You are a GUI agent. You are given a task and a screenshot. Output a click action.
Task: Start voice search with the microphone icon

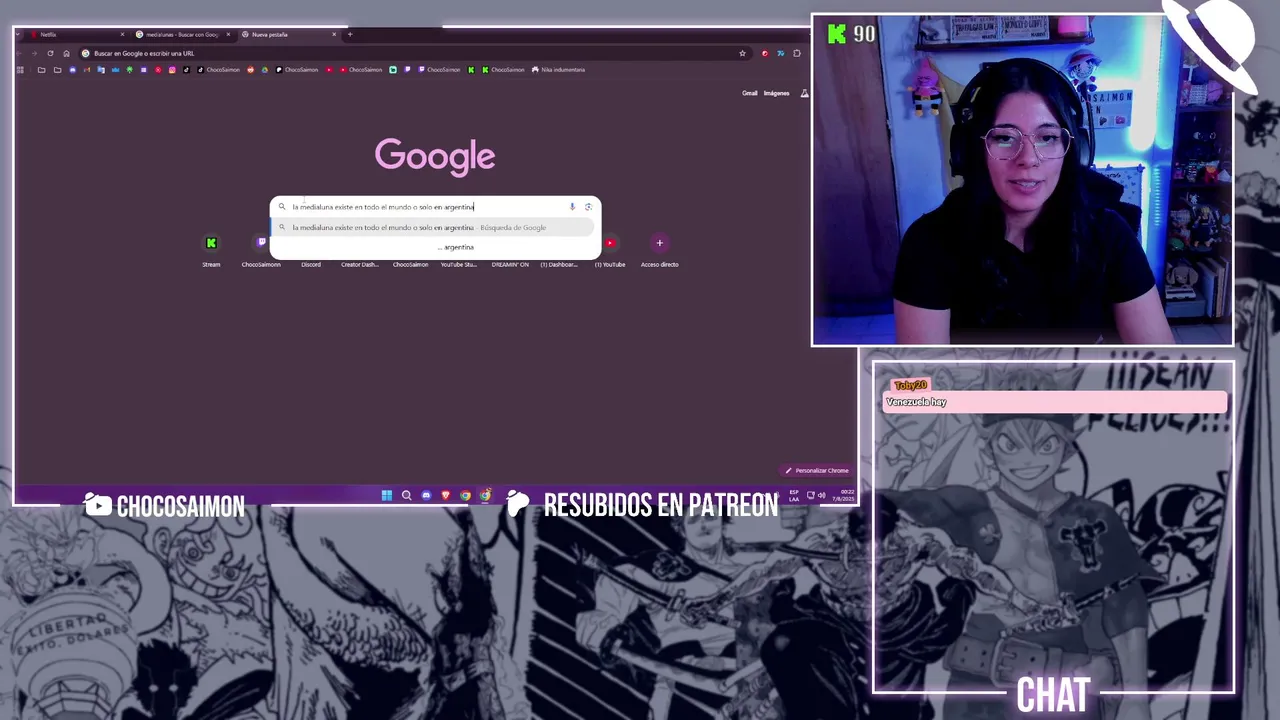(x=572, y=207)
